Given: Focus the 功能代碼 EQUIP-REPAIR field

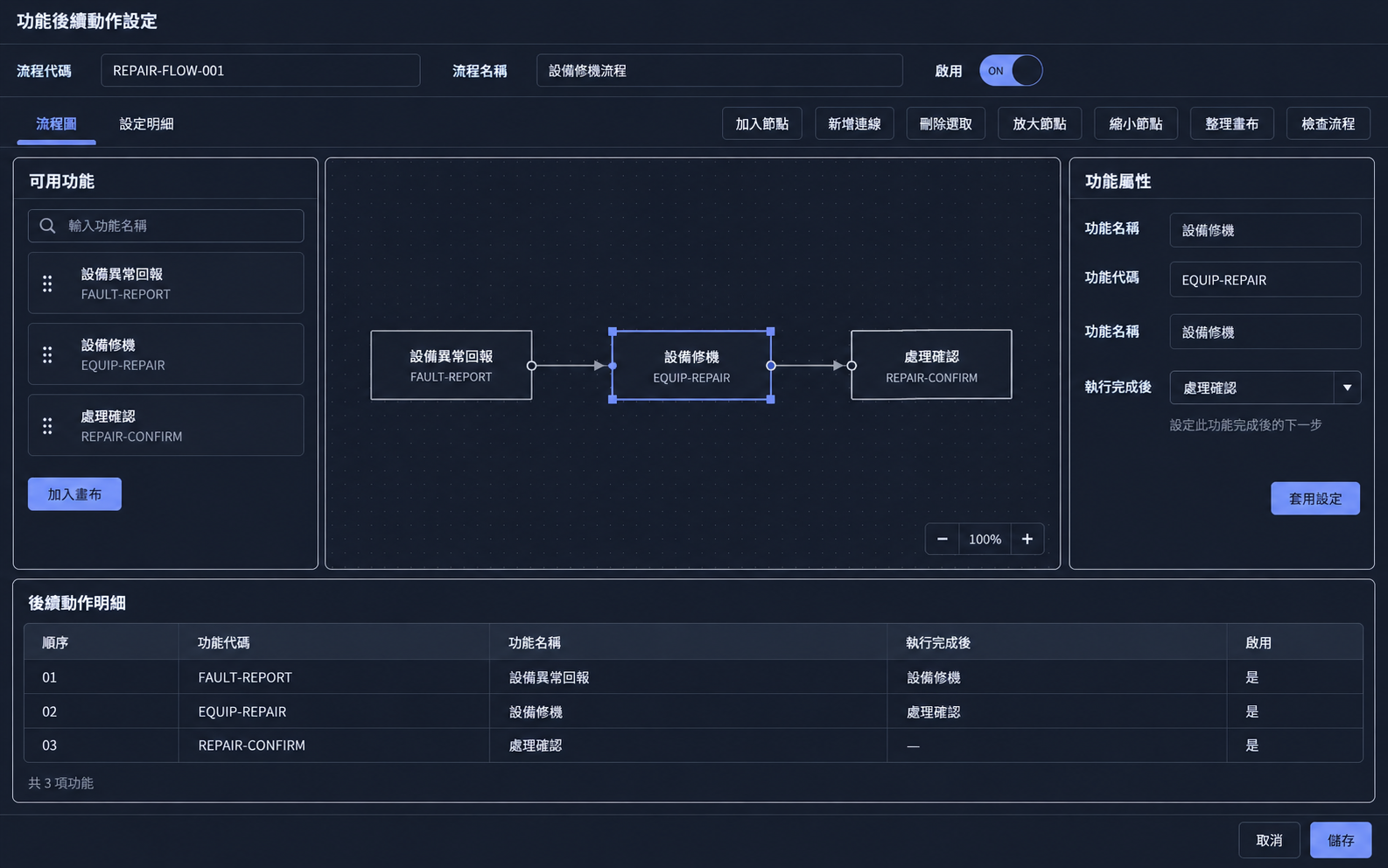Looking at the screenshot, I should click(x=1265, y=280).
